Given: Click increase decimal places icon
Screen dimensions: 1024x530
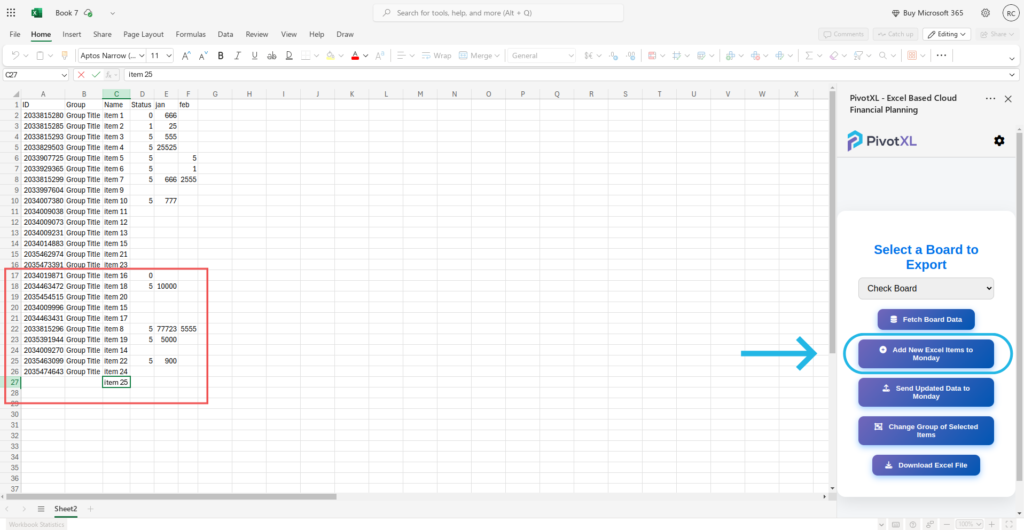Looking at the screenshot, I should click(630, 55).
